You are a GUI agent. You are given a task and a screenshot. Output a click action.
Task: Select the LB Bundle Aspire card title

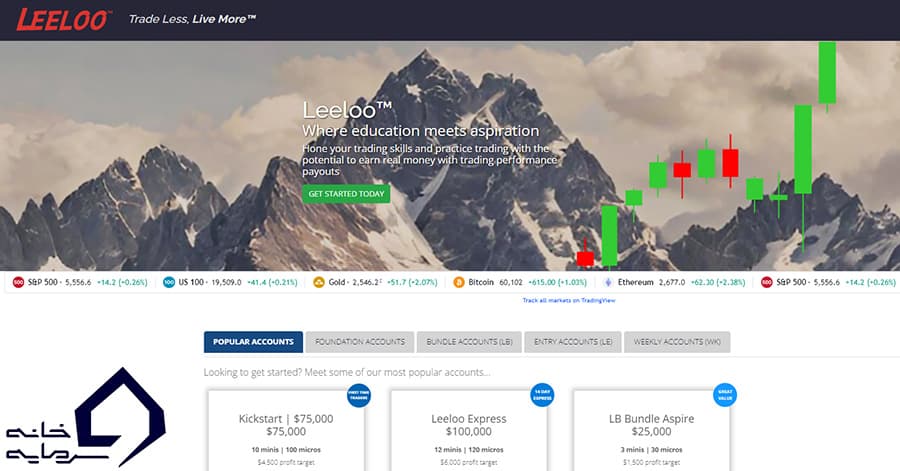[651, 419]
